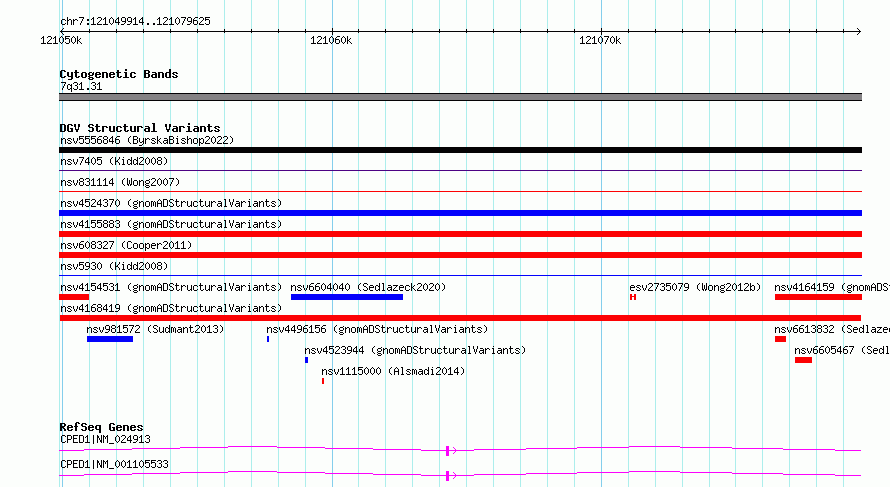
Task: Open nsv981572 (Sudmant2013) label
Action: pos(155,329)
